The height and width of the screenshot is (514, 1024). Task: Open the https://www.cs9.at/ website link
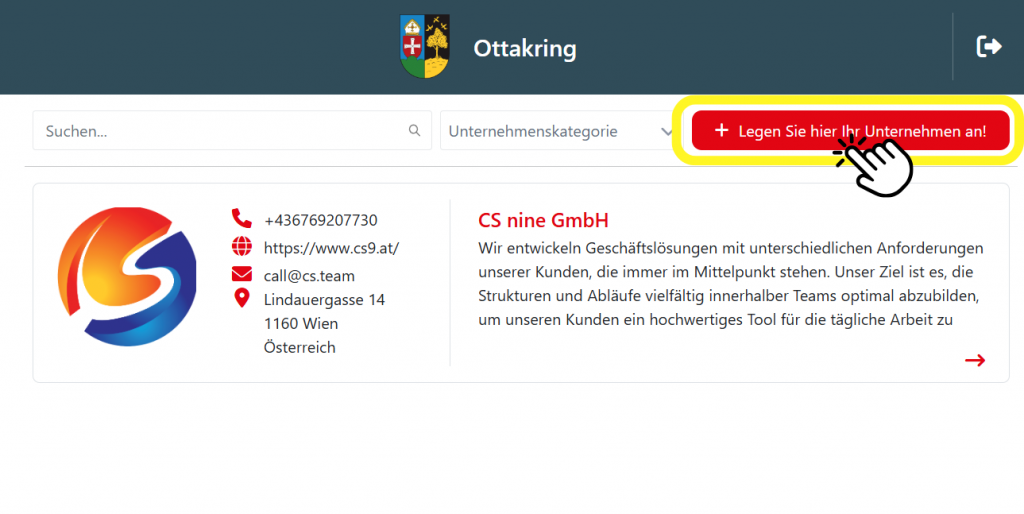331,248
